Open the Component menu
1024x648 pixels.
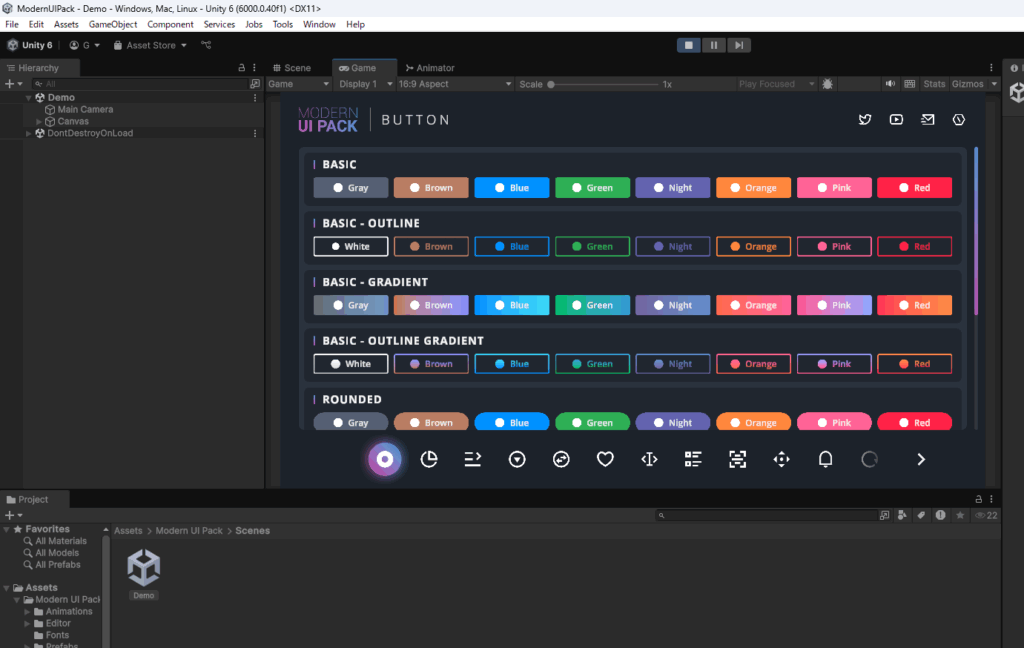click(x=170, y=24)
